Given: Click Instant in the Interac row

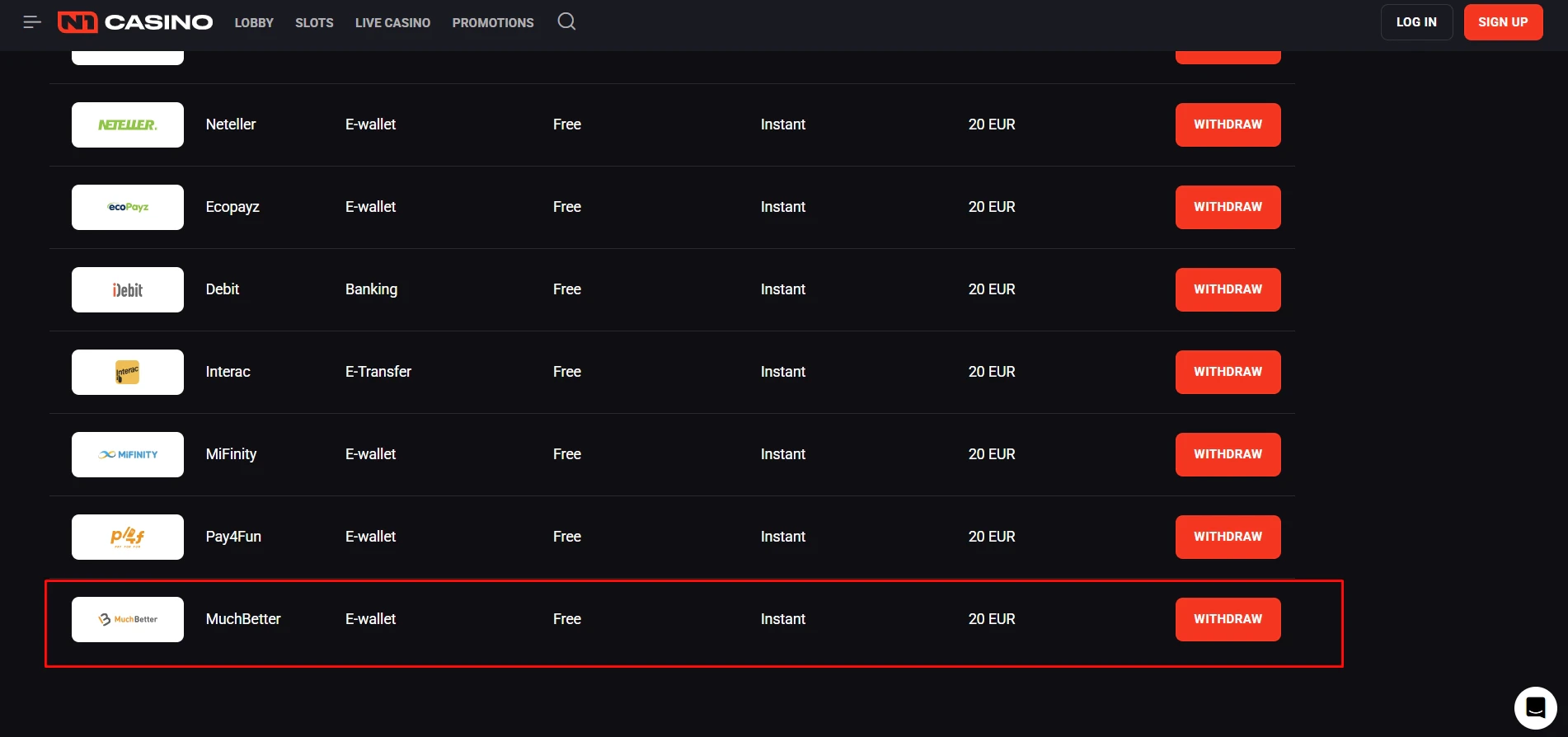Looking at the screenshot, I should coord(783,372).
